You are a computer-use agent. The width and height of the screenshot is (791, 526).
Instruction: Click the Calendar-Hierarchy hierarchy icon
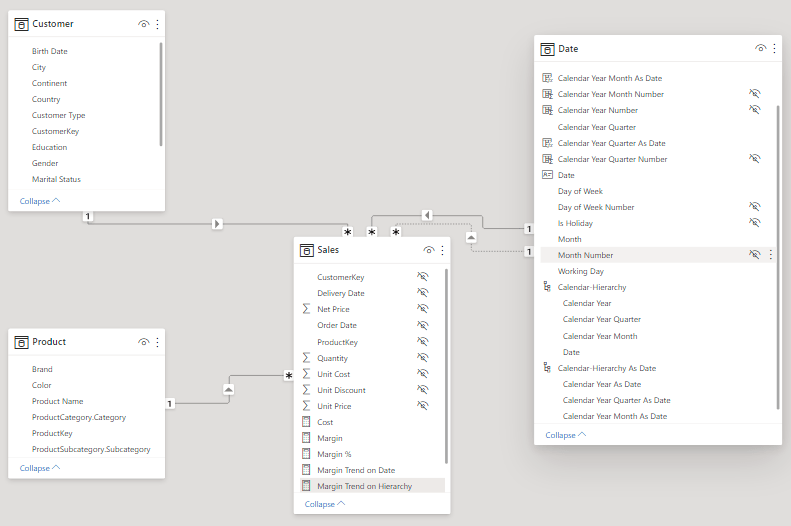pos(547,287)
